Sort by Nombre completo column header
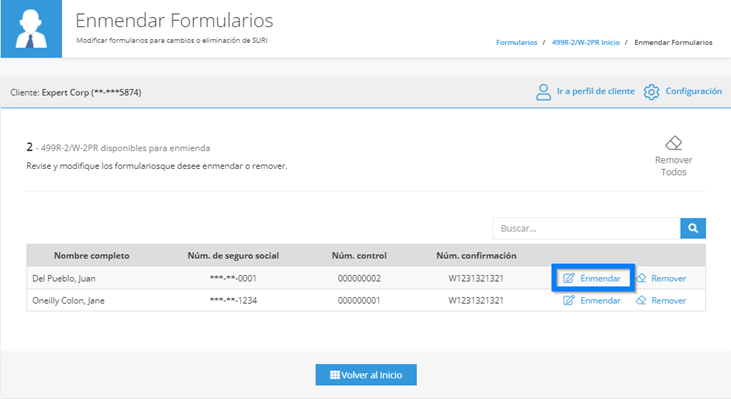This screenshot has height=399, width=731. pyautogui.click(x=92, y=255)
